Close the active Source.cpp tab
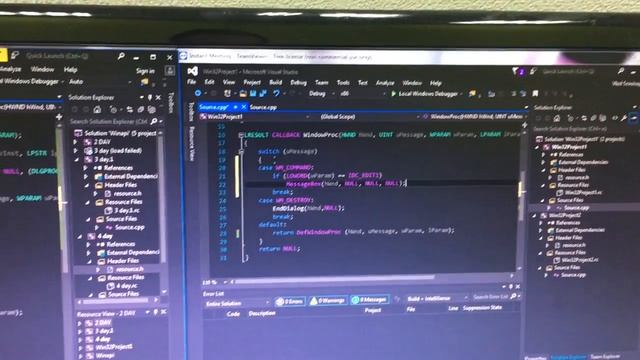The width and height of the screenshot is (640, 360). (x=244, y=107)
